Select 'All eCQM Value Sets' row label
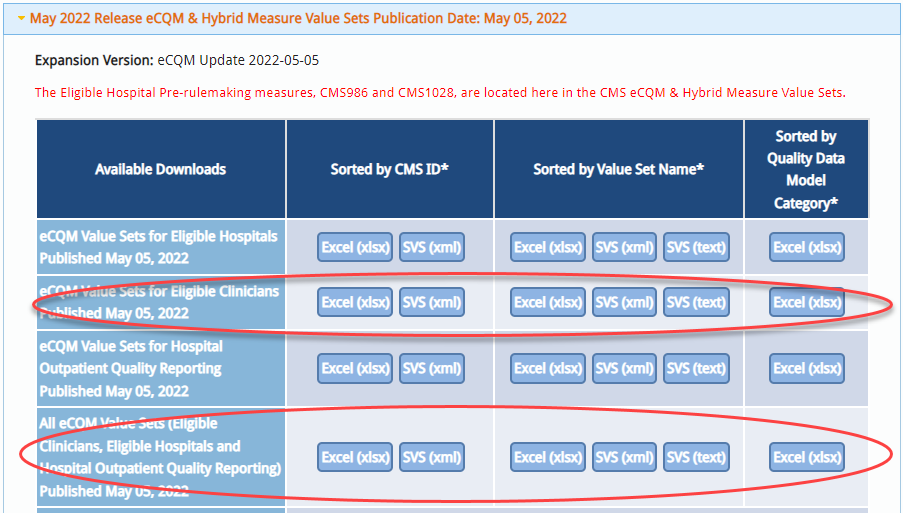The width and height of the screenshot is (903, 513). [160, 457]
